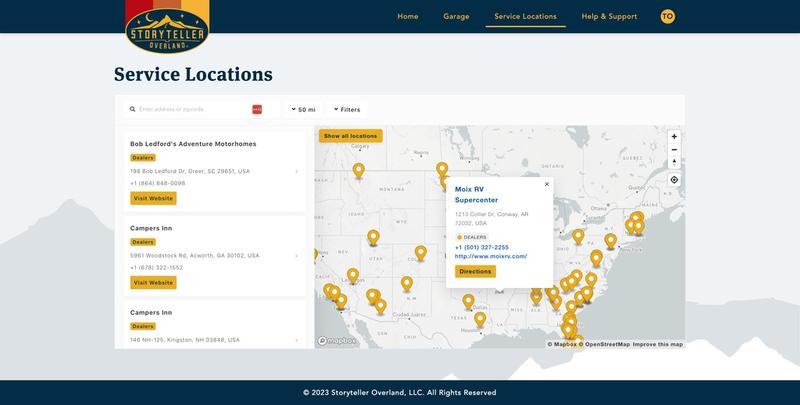Screen dimensions: 800x405
Task: Click address 146 NH-125, Kingston
Action: pyautogui.click(x=185, y=340)
